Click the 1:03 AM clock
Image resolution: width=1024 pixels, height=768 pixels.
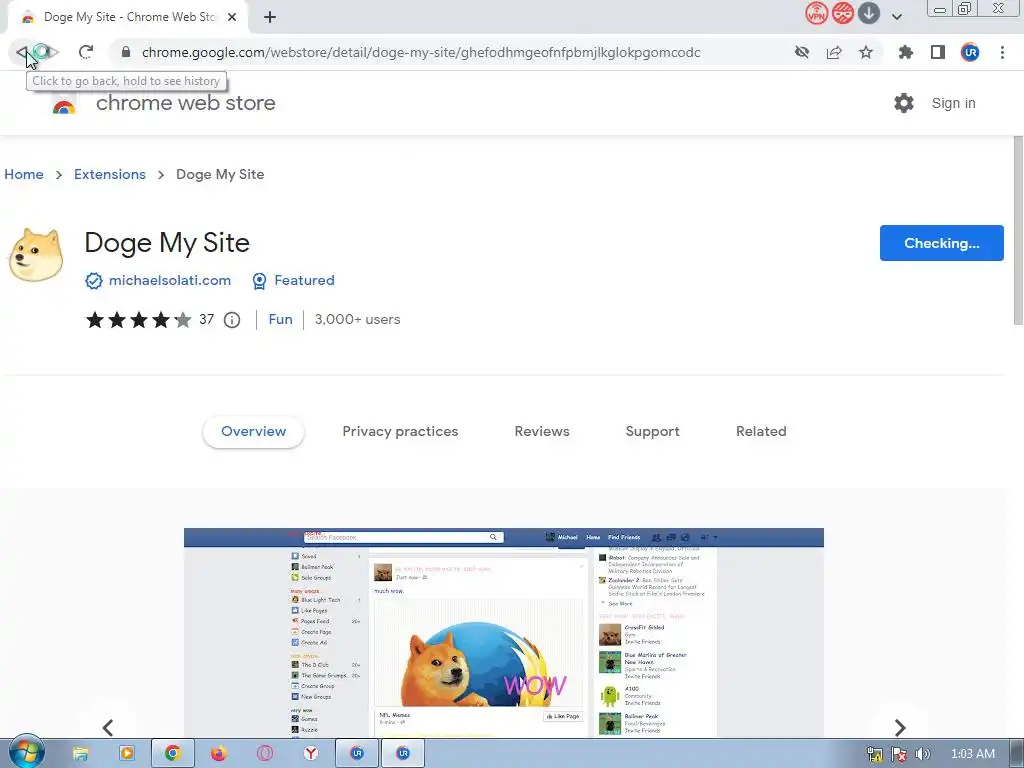[x=972, y=754]
